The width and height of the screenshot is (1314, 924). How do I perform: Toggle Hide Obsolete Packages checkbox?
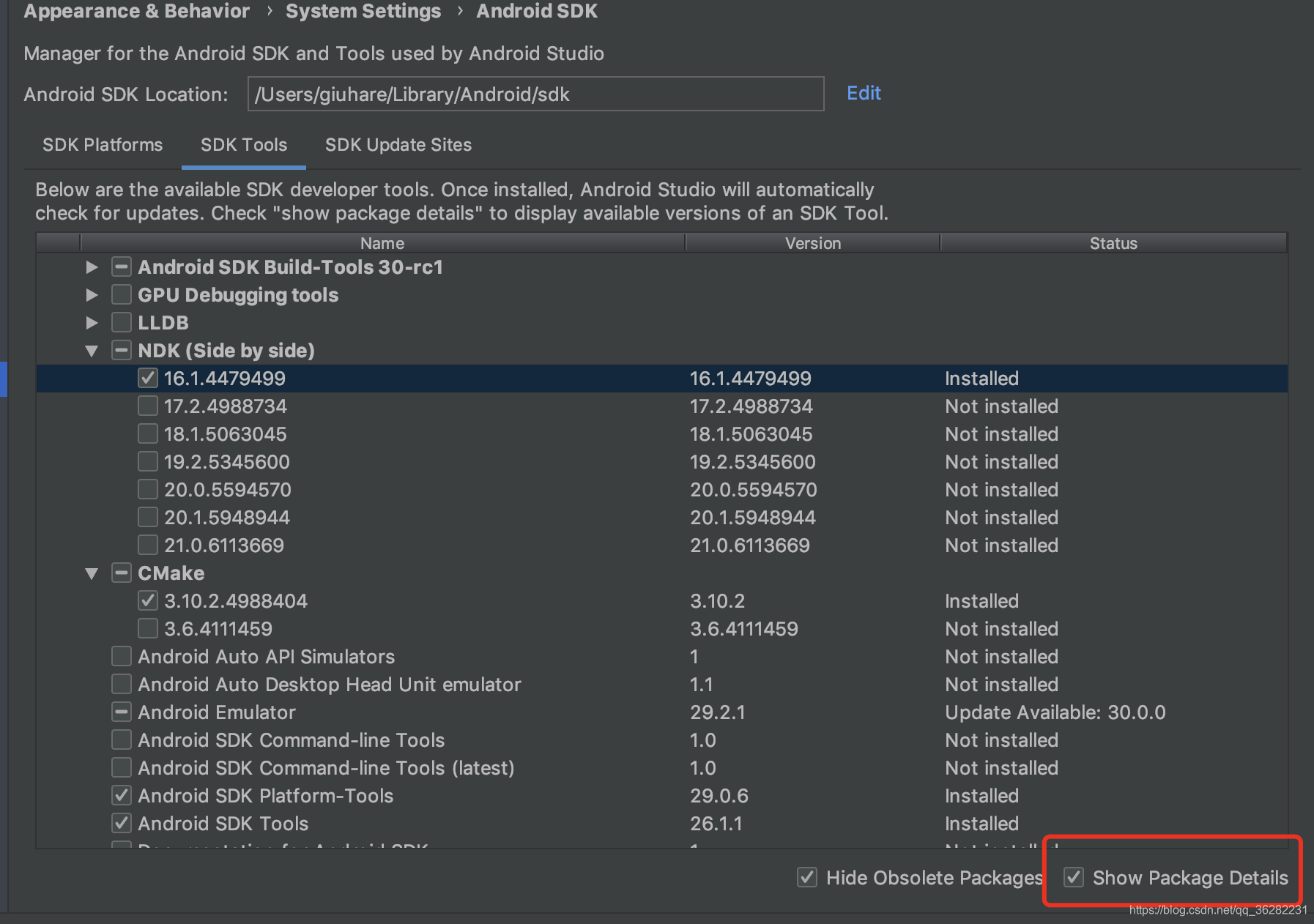tap(807, 877)
